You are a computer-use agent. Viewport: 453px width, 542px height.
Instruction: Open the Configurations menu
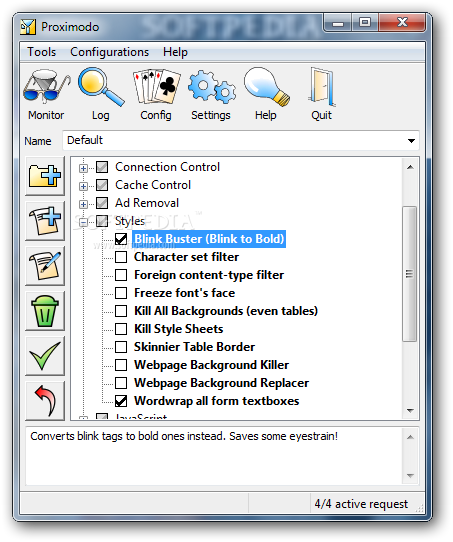click(x=110, y=52)
